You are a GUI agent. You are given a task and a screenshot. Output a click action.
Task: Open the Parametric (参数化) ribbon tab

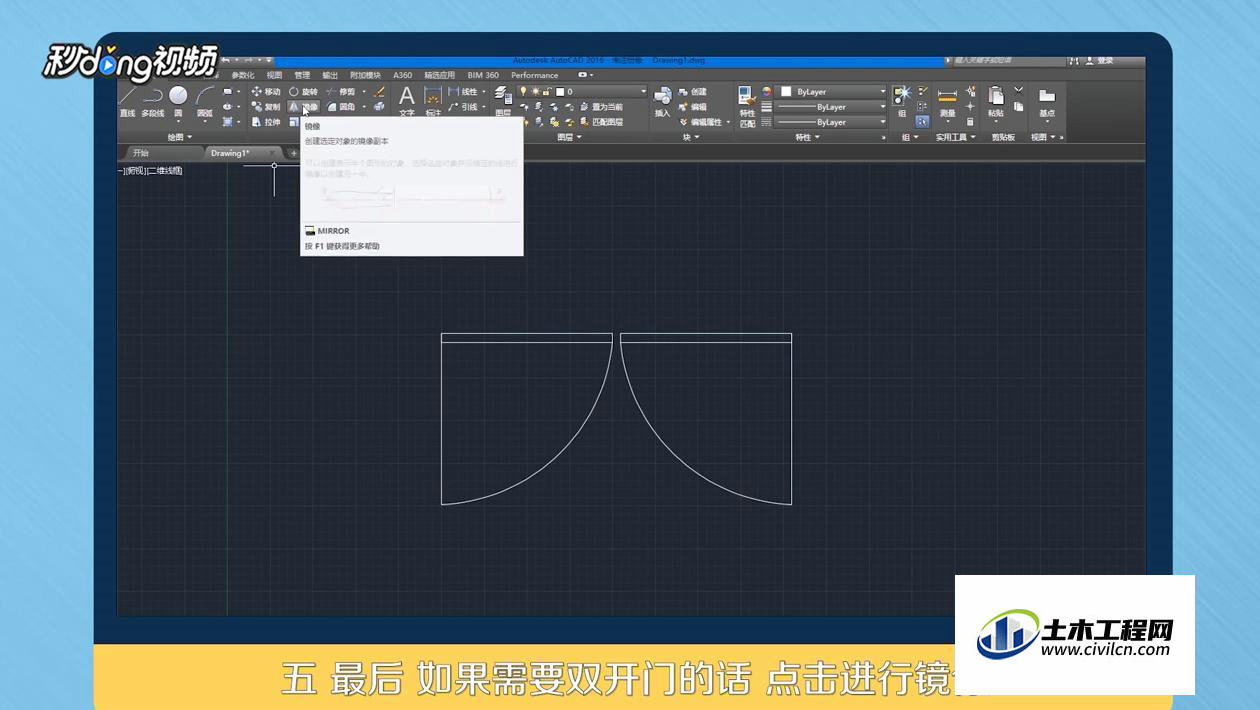tap(243, 75)
